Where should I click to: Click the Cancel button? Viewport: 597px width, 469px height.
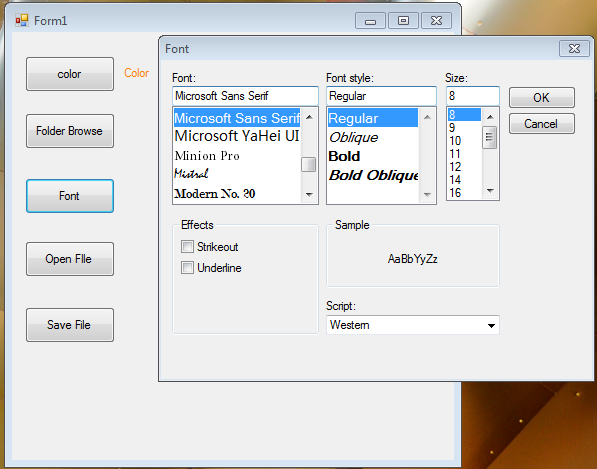pos(542,124)
